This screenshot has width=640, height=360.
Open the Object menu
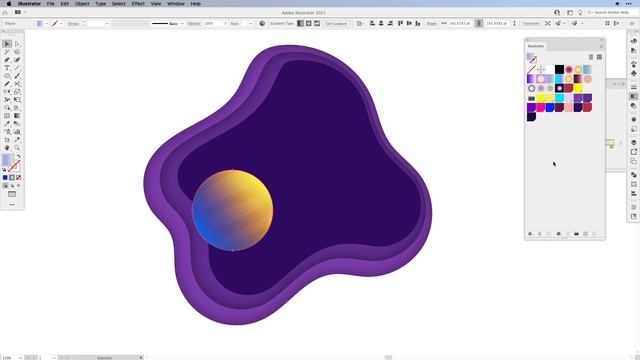click(82, 4)
